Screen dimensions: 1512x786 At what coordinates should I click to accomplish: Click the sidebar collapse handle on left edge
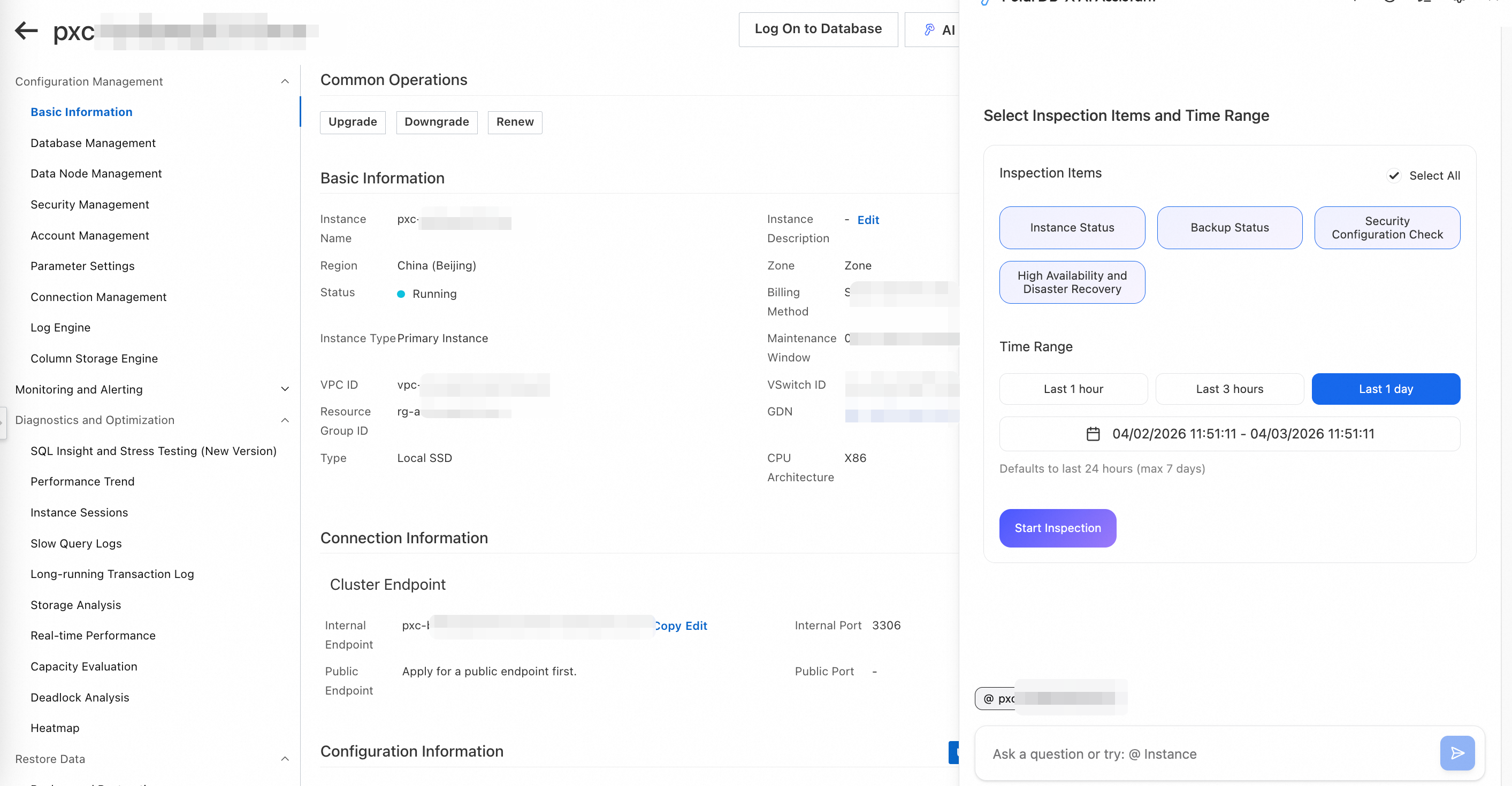tap(3, 422)
